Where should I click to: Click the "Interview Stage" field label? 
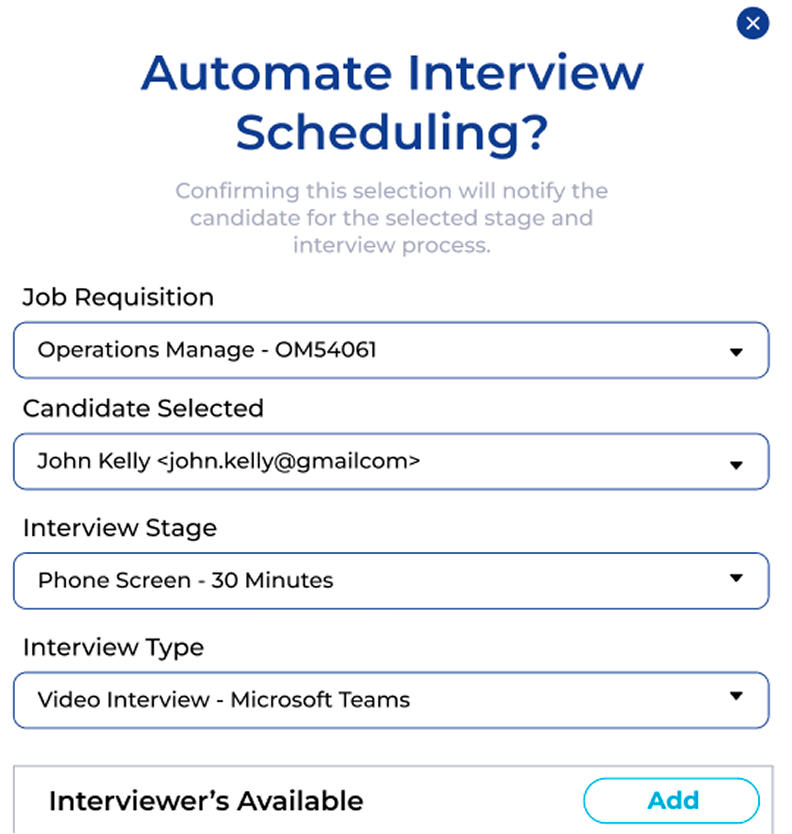pyautogui.click(x=120, y=527)
